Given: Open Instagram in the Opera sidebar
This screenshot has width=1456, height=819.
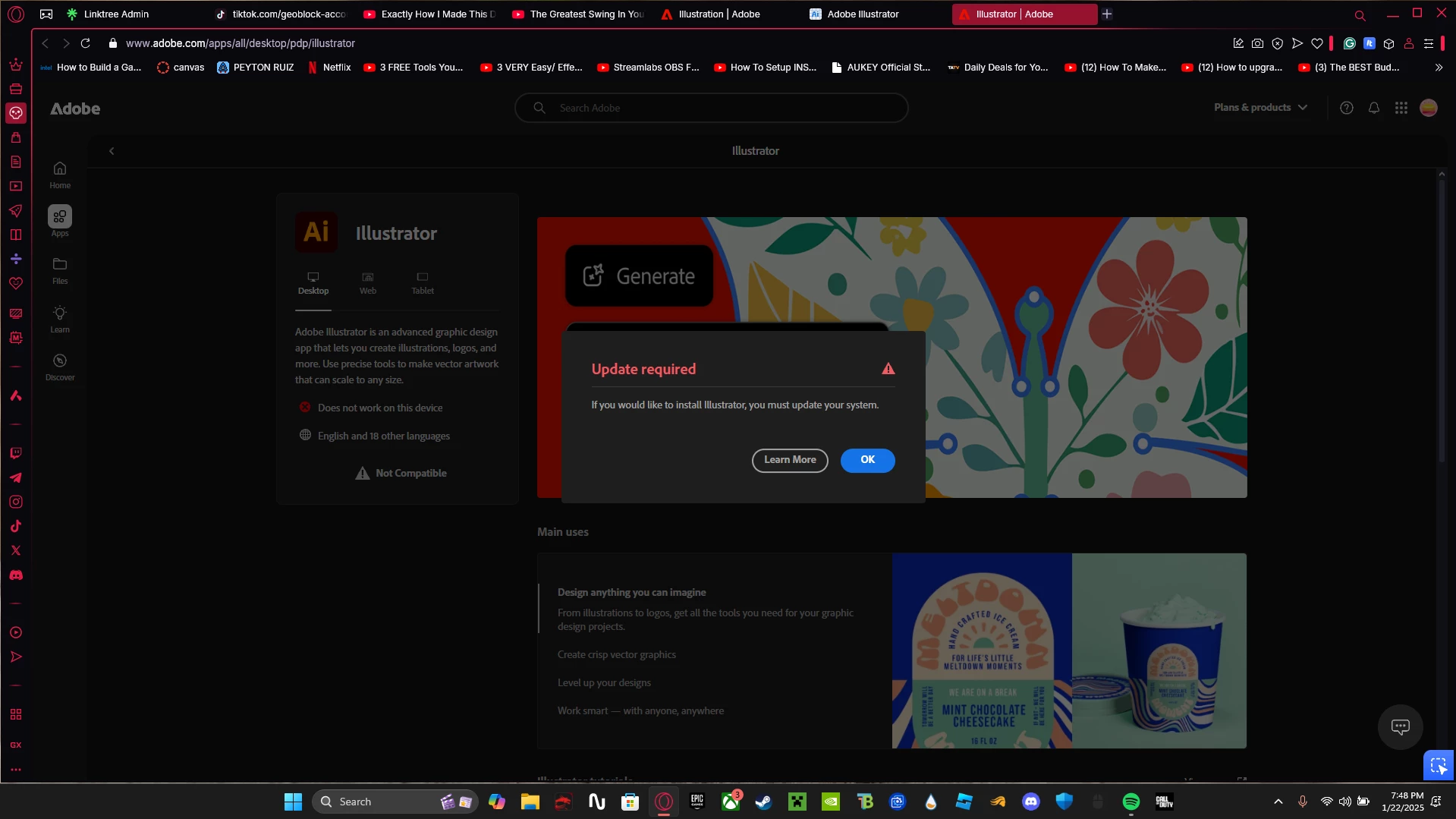Looking at the screenshot, I should point(16,502).
